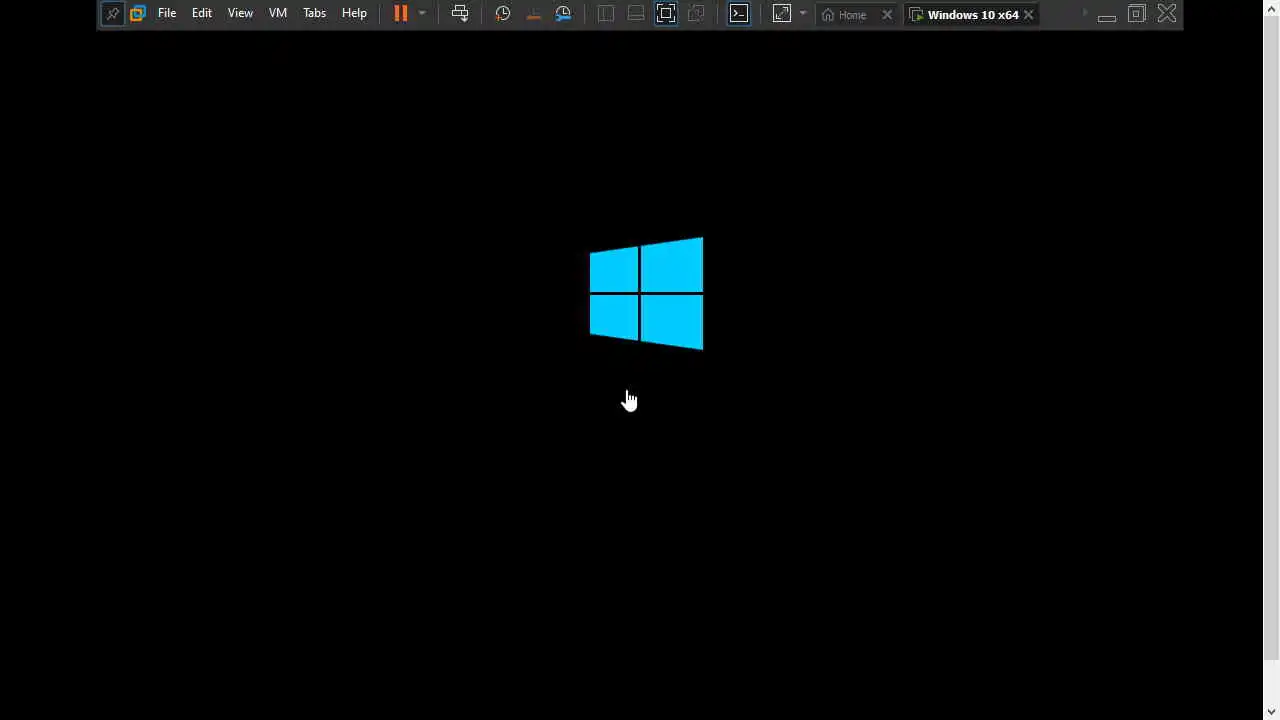Image resolution: width=1280 pixels, height=720 pixels.
Task: Suspend the virtual machine with pause button
Action: pos(401,13)
